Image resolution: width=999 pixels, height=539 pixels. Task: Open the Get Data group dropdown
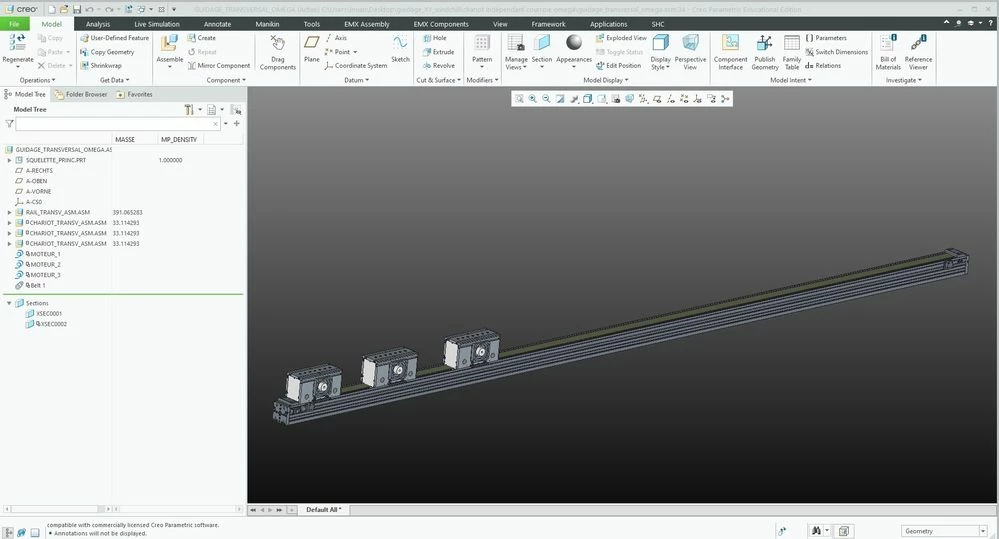coord(115,80)
